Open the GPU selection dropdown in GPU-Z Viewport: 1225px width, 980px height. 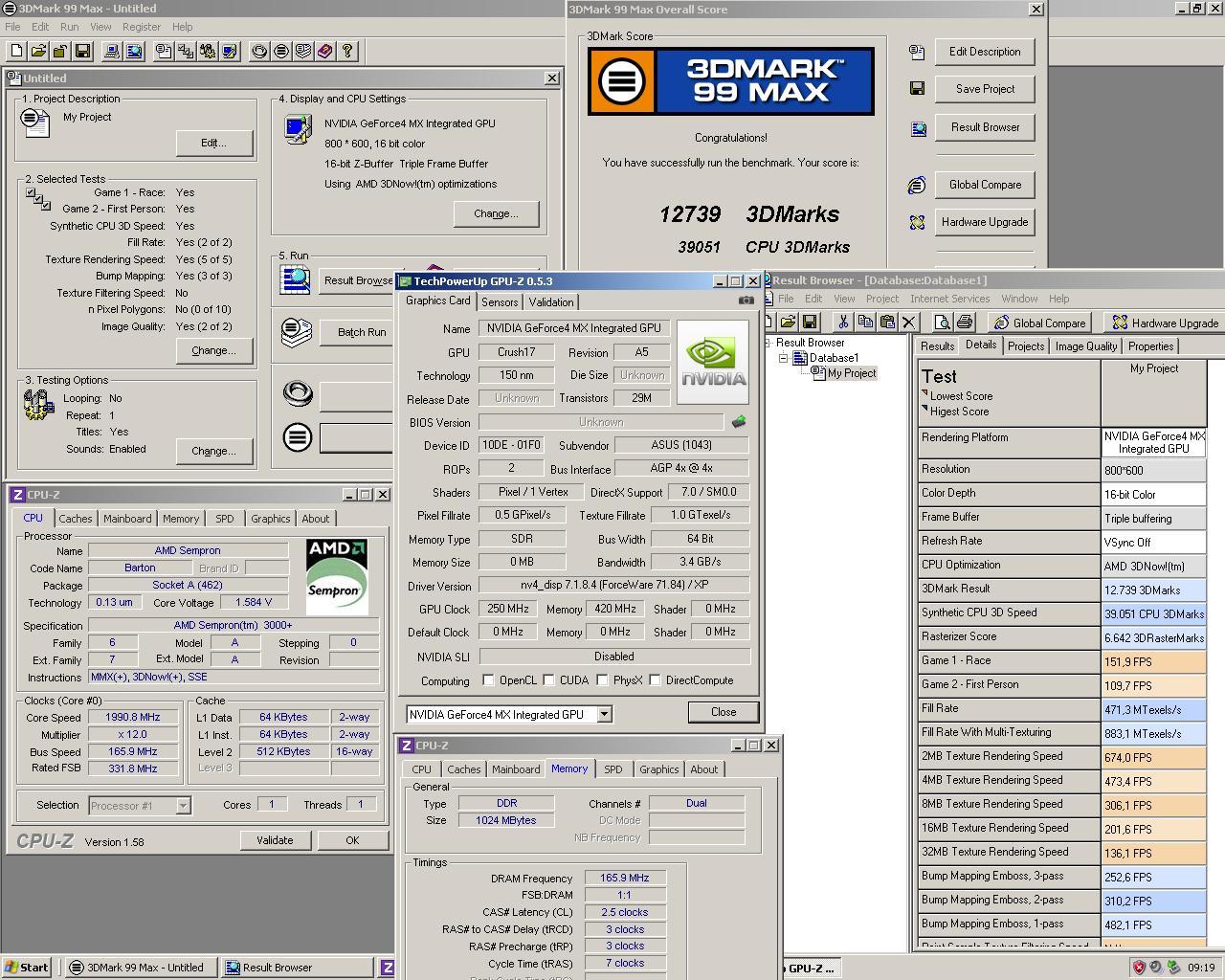[x=604, y=715]
